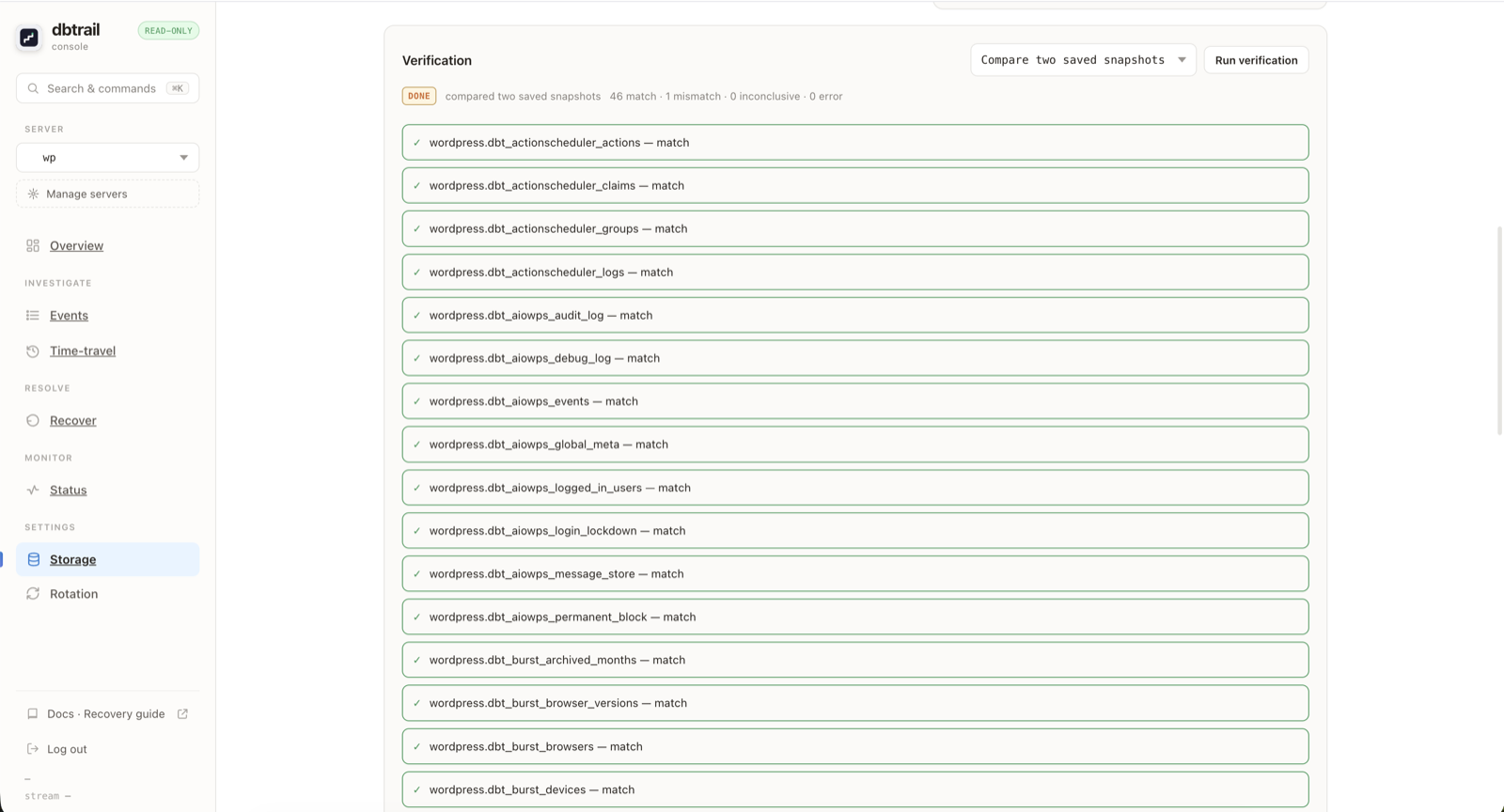This screenshot has height=812, width=1504.
Task: Click the search magnifier icon
Action: point(33,88)
